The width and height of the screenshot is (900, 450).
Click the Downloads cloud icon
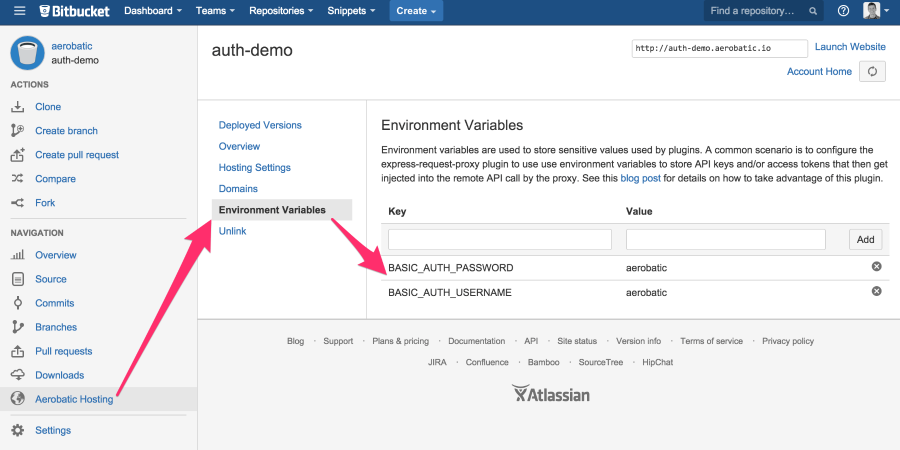click(18, 375)
